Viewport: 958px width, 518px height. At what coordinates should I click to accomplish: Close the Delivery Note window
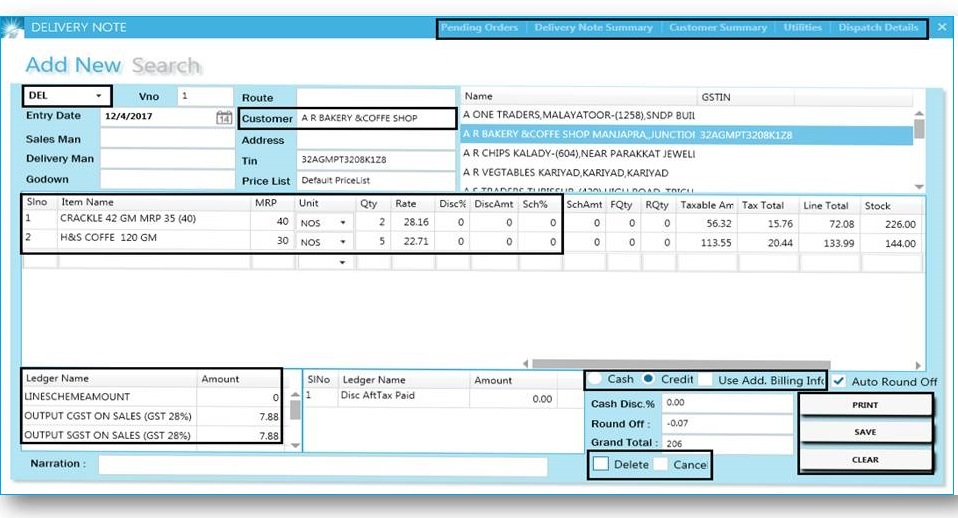(942, 27)
